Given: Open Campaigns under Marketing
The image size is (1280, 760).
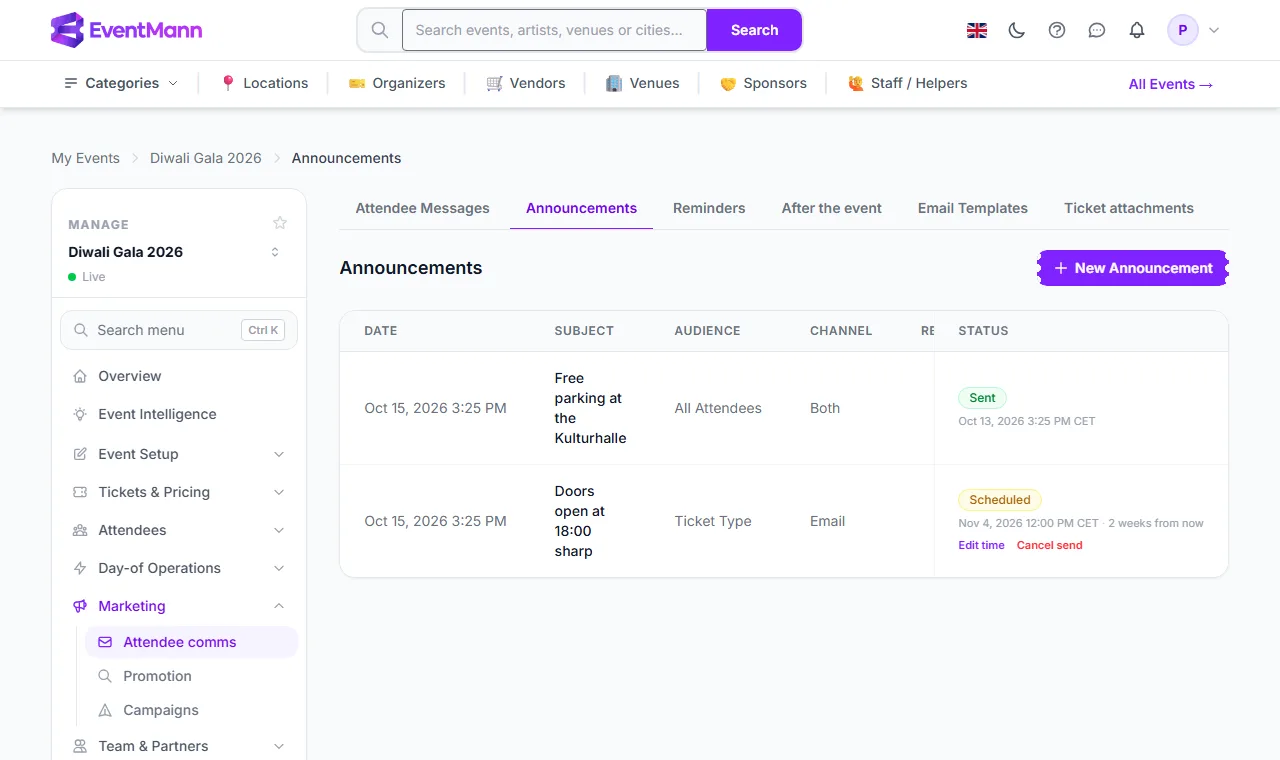Looking at the screenshot, I should click(x=191, y=710).
